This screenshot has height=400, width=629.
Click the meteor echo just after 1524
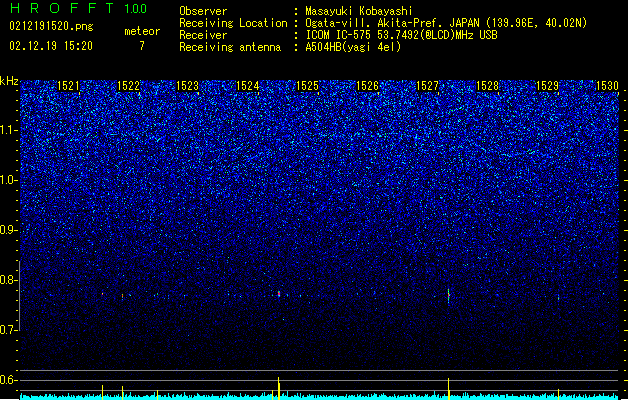(279, 294)
